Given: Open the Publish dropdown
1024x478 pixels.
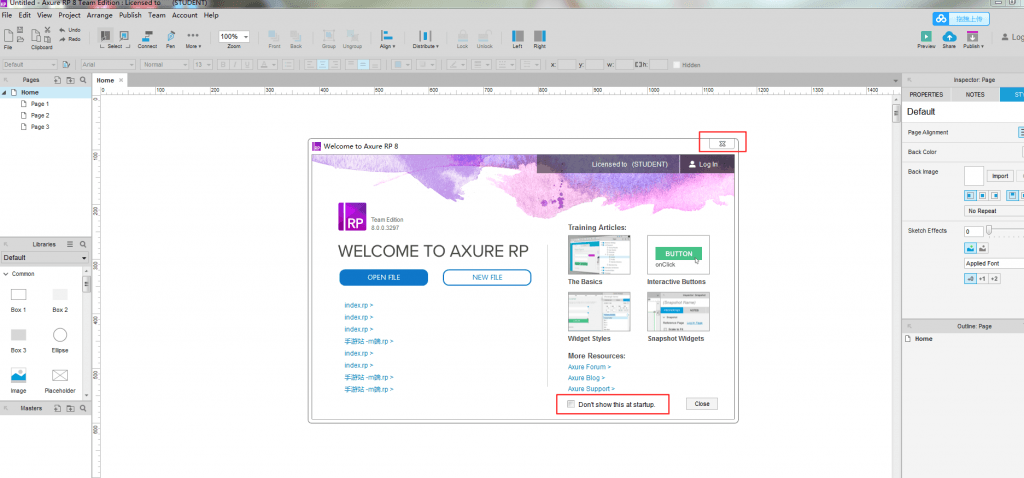Looking at the screenshot, I should (x=973, y=39).
